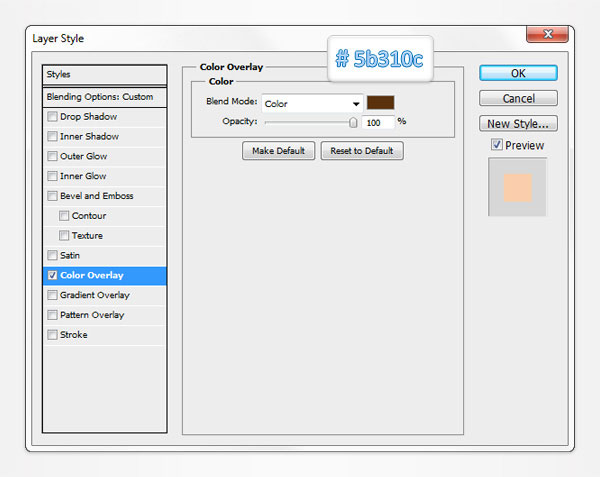Select the Inner Shadow label
The width and height of the screenshot is (600, 477).
(89, 136)
